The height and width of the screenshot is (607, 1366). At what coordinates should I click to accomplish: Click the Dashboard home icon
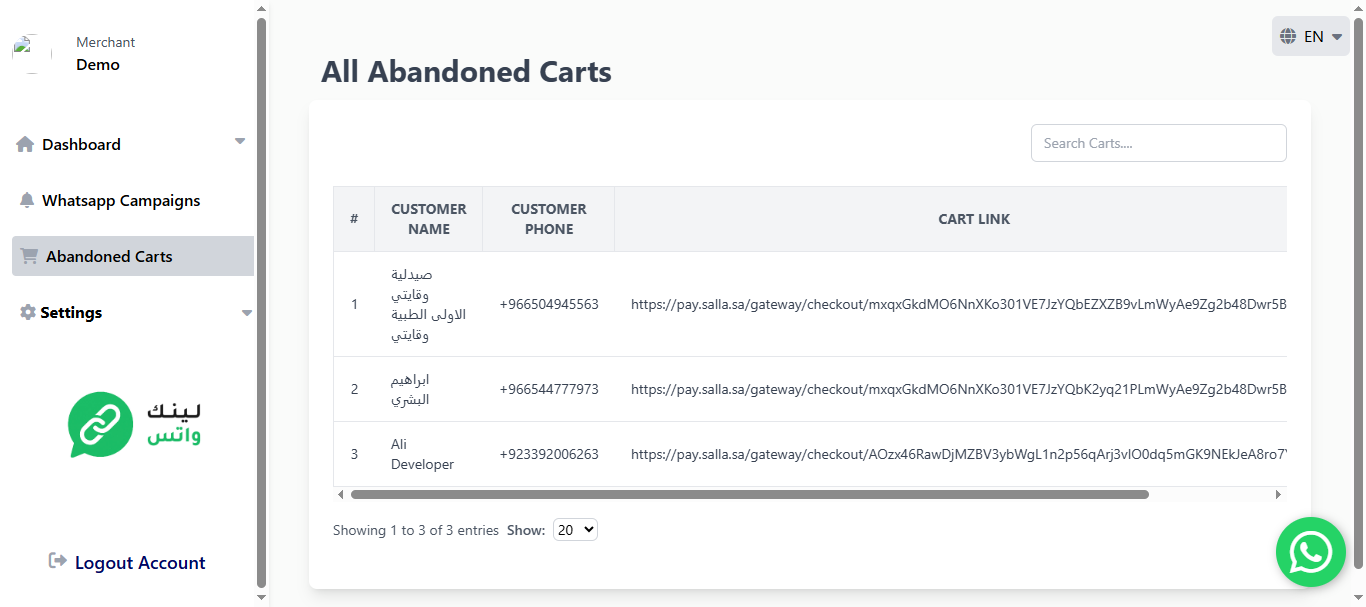point(25,145)
